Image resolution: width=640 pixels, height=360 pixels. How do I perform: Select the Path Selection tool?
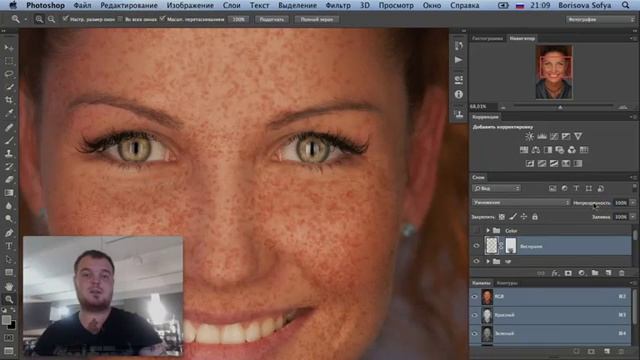tap(9, 259)
